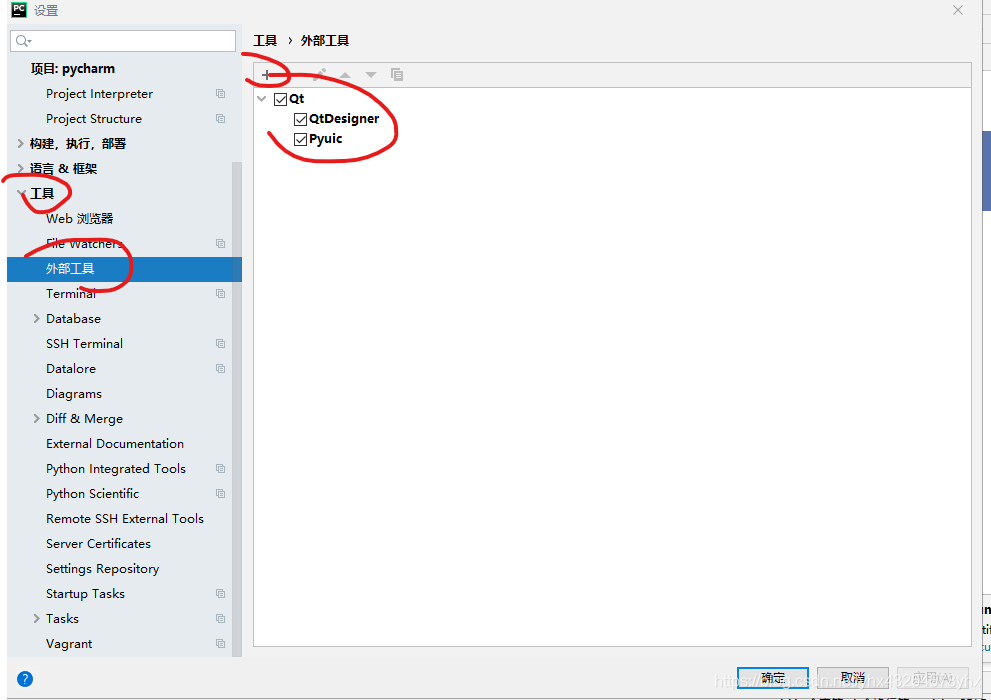Click the project-level icon beside Project Interpreter

tap(221, 94)
